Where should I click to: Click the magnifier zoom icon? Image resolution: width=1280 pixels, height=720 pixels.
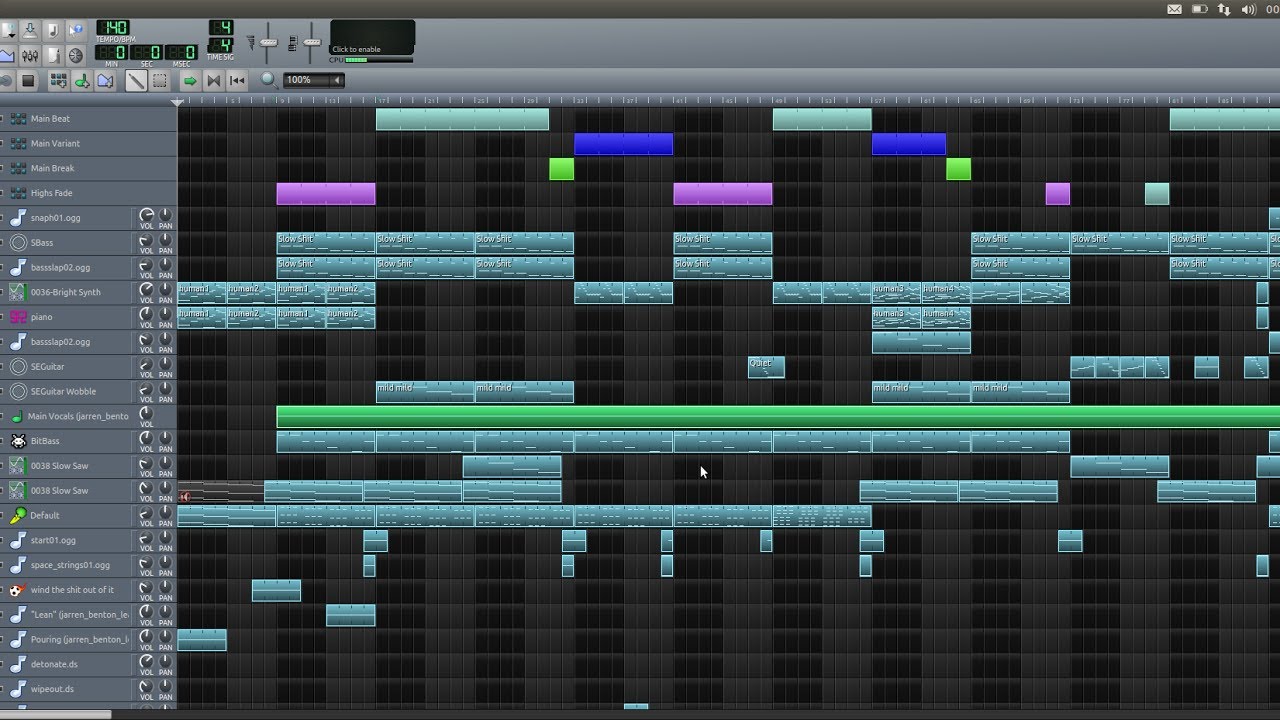point(268,80)
